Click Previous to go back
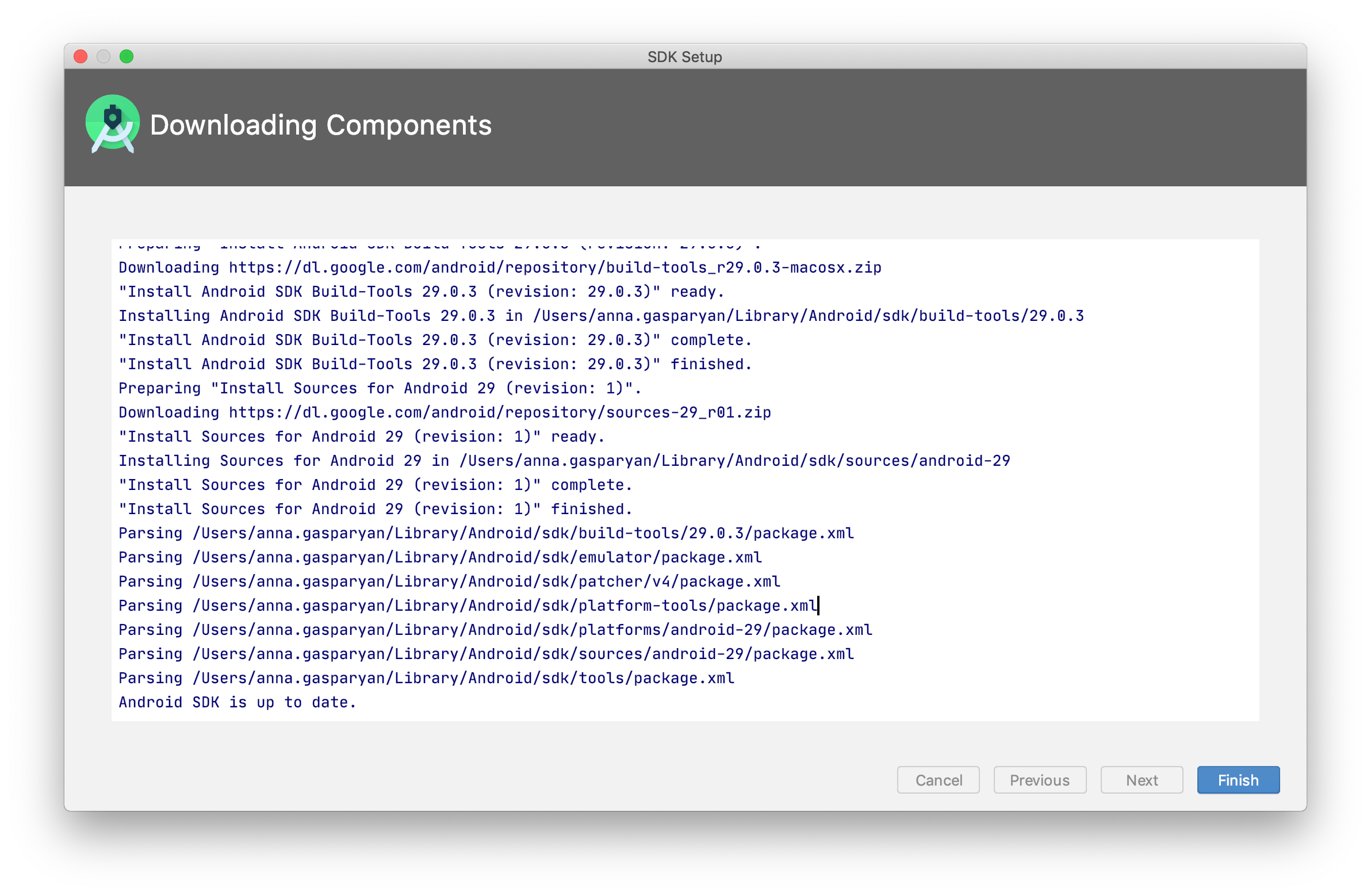The width and height of the screenshot is (1371, 896). [x=1040, y=780]
